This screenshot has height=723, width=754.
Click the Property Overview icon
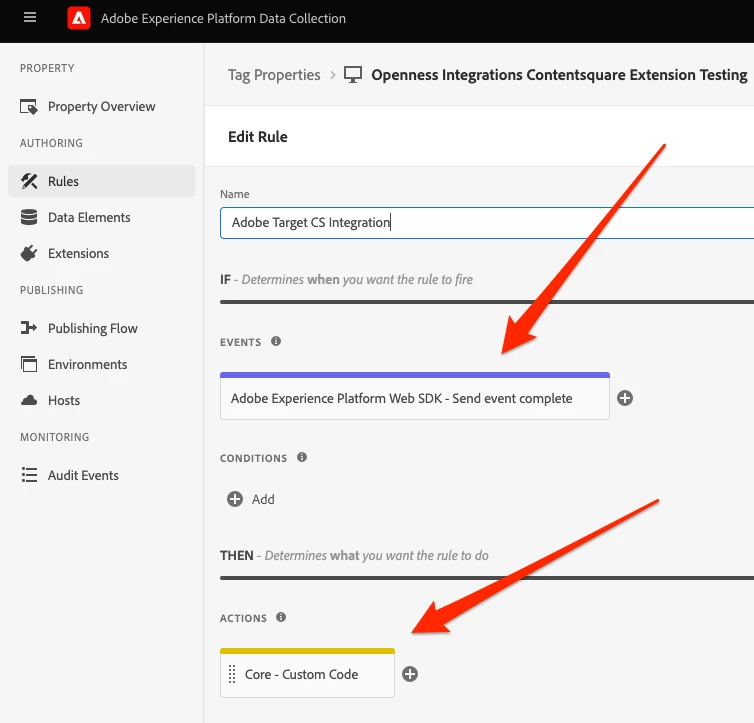[29, 107]
